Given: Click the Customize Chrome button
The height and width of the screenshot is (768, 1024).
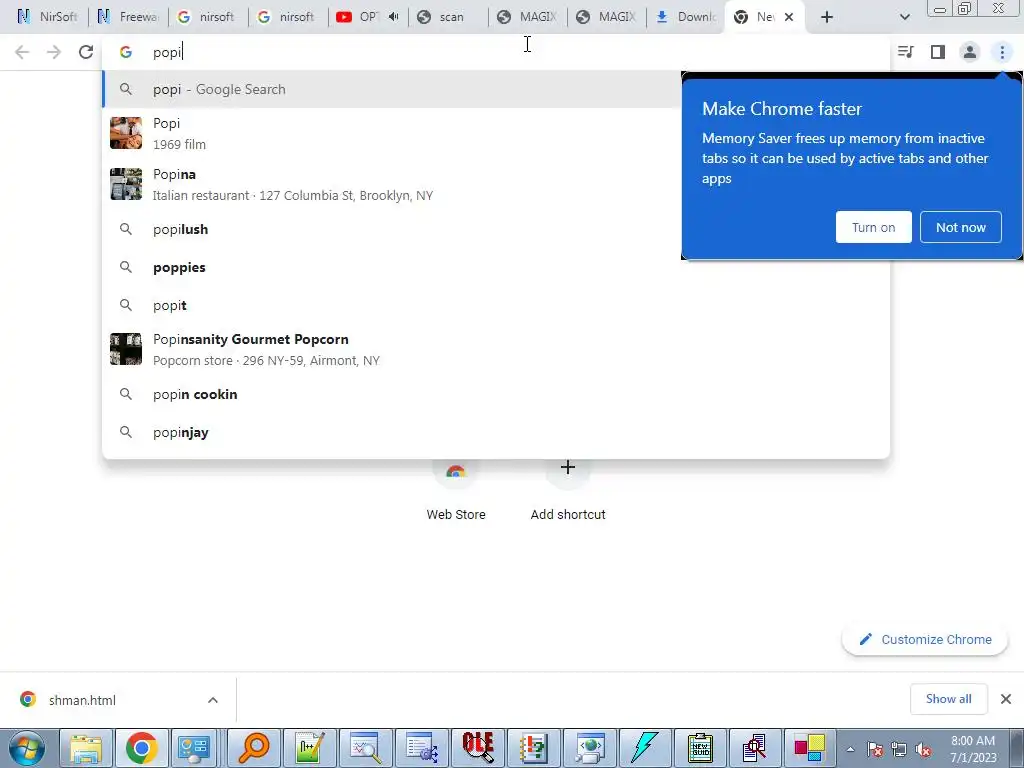Looking at the screenshot, I should 925,639.
